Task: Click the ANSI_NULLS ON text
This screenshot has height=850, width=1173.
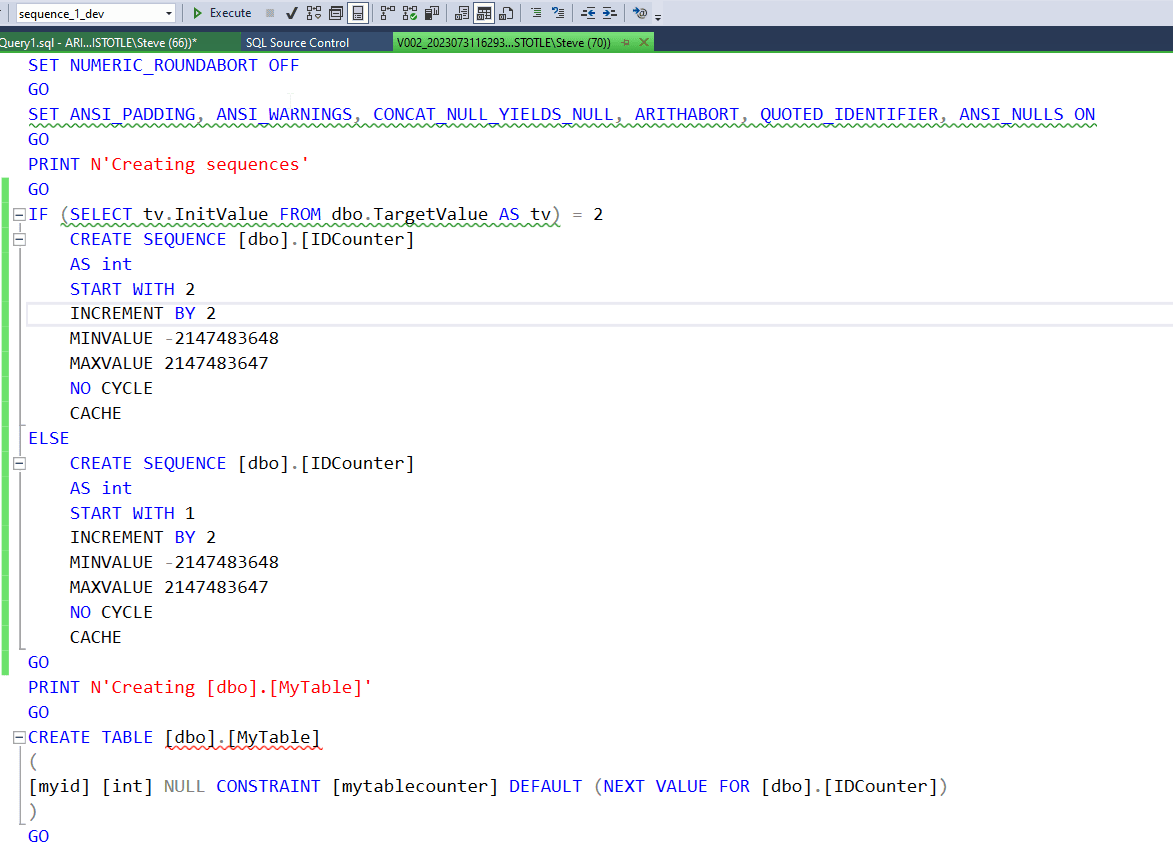Action: 1027,114
